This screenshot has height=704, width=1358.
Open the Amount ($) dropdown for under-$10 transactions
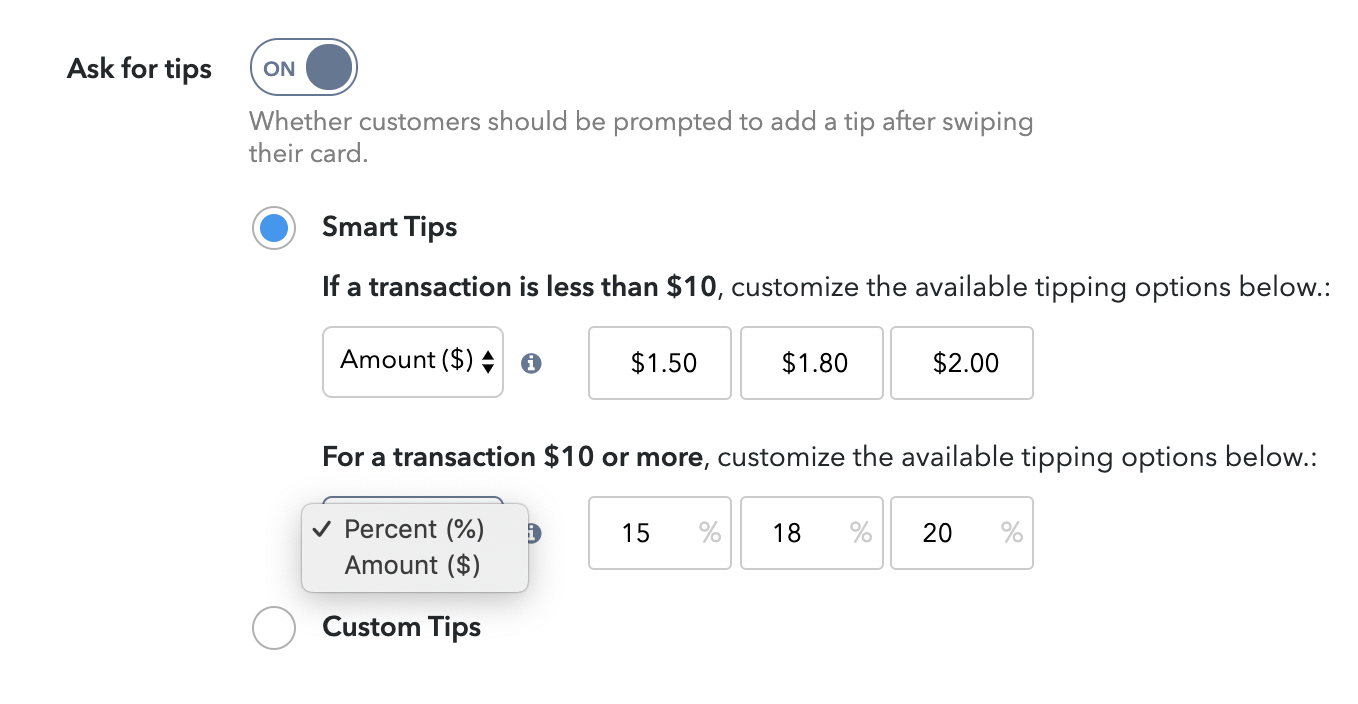[x=413, y=361]
